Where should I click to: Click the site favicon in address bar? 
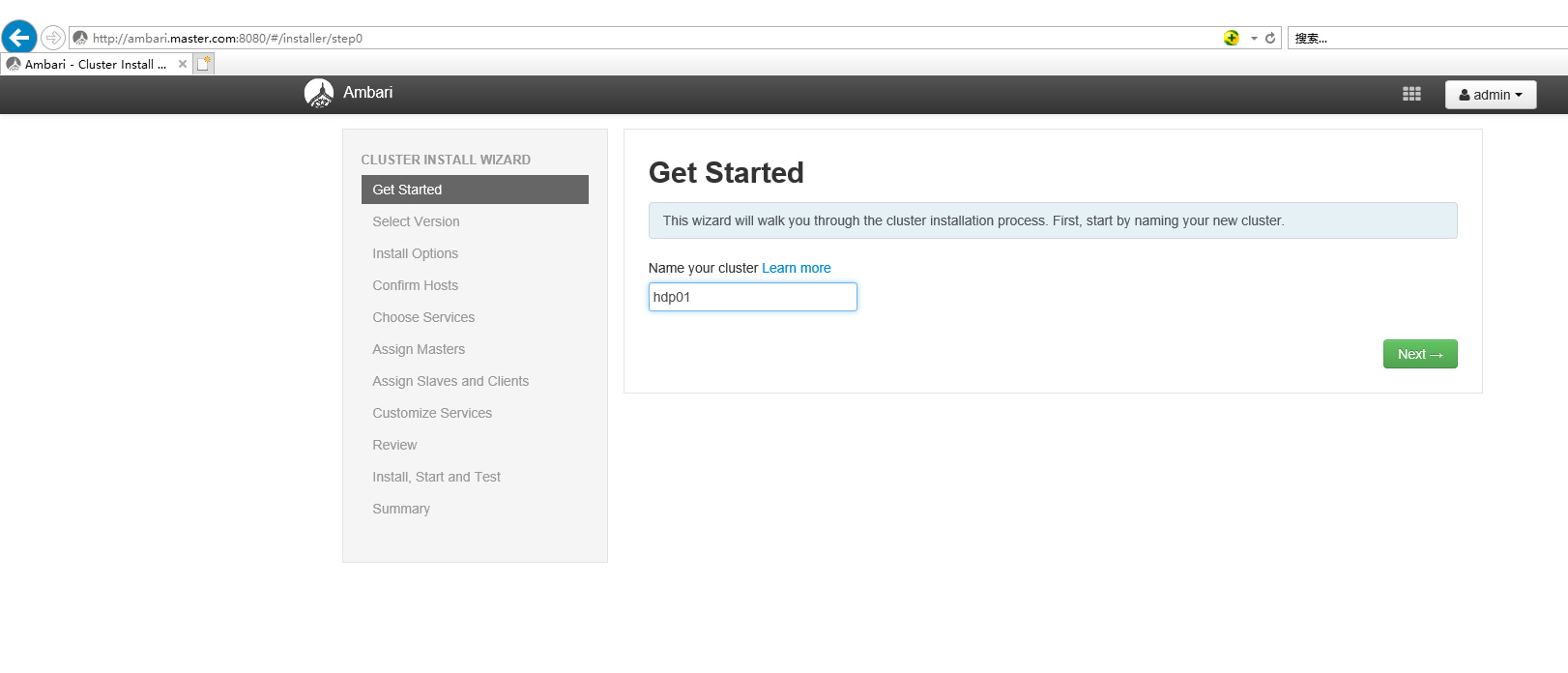(80, 38)
